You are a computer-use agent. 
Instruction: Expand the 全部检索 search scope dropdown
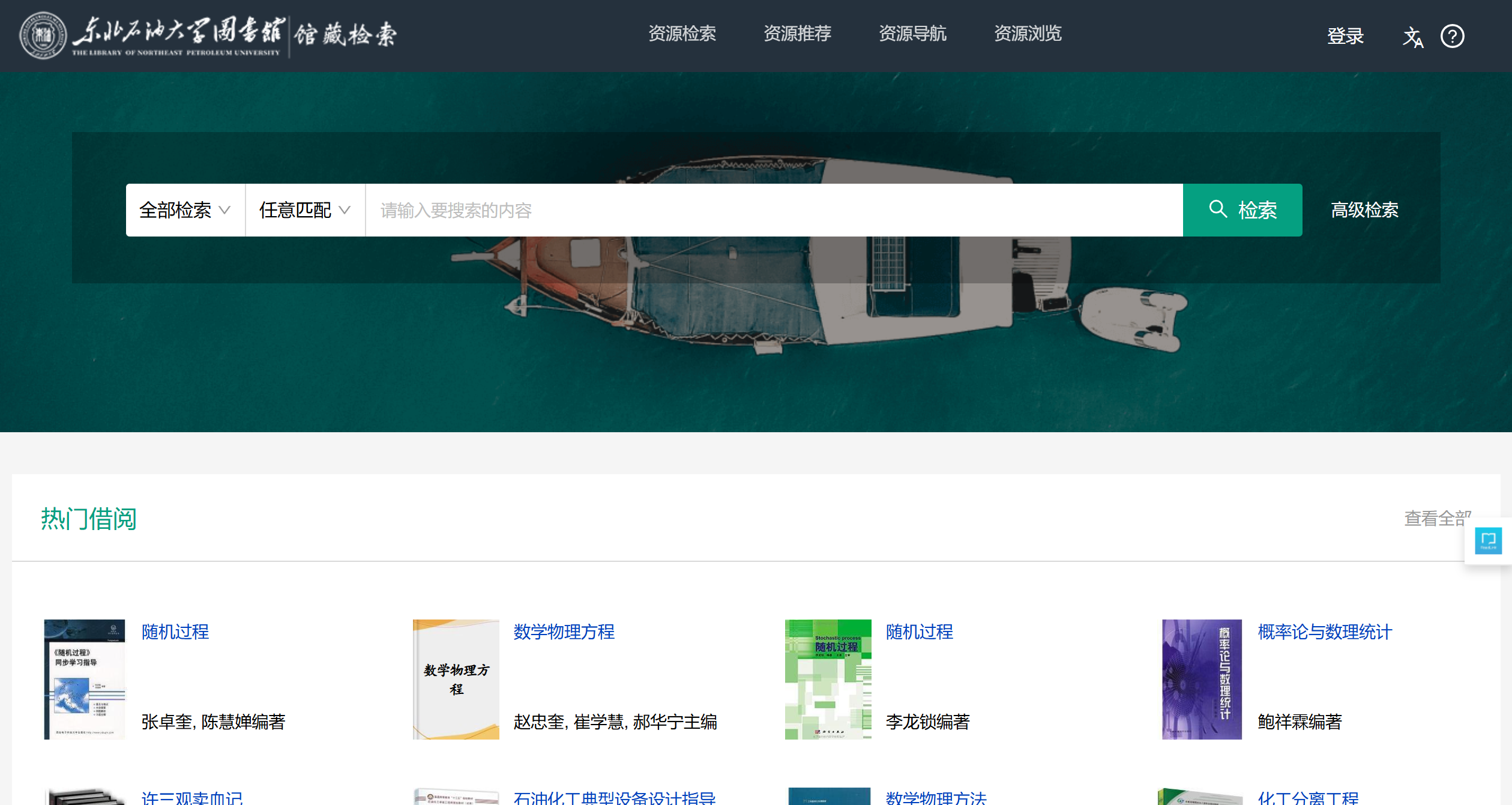[x=185, y=210]
